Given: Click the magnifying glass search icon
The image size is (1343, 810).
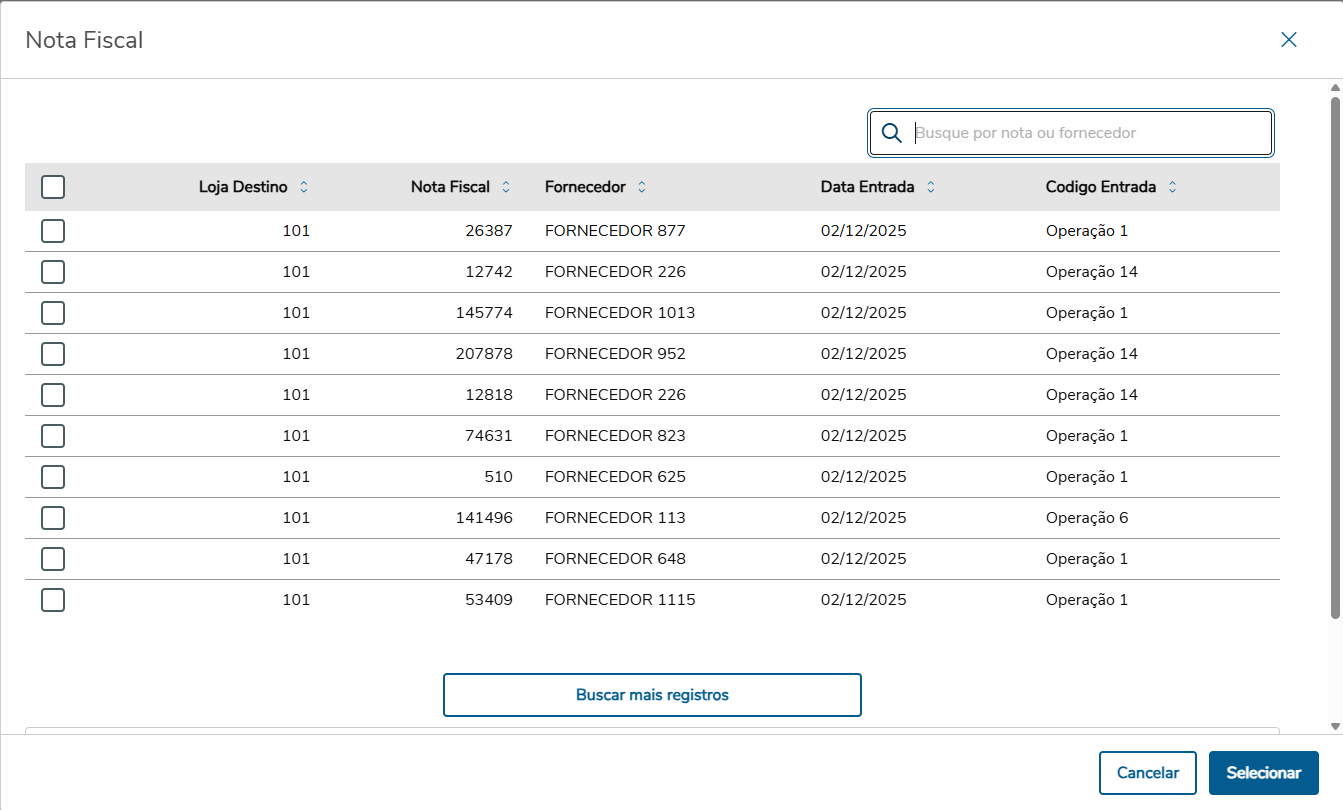Looking at the screenshot, I should (x=892, y=133).
